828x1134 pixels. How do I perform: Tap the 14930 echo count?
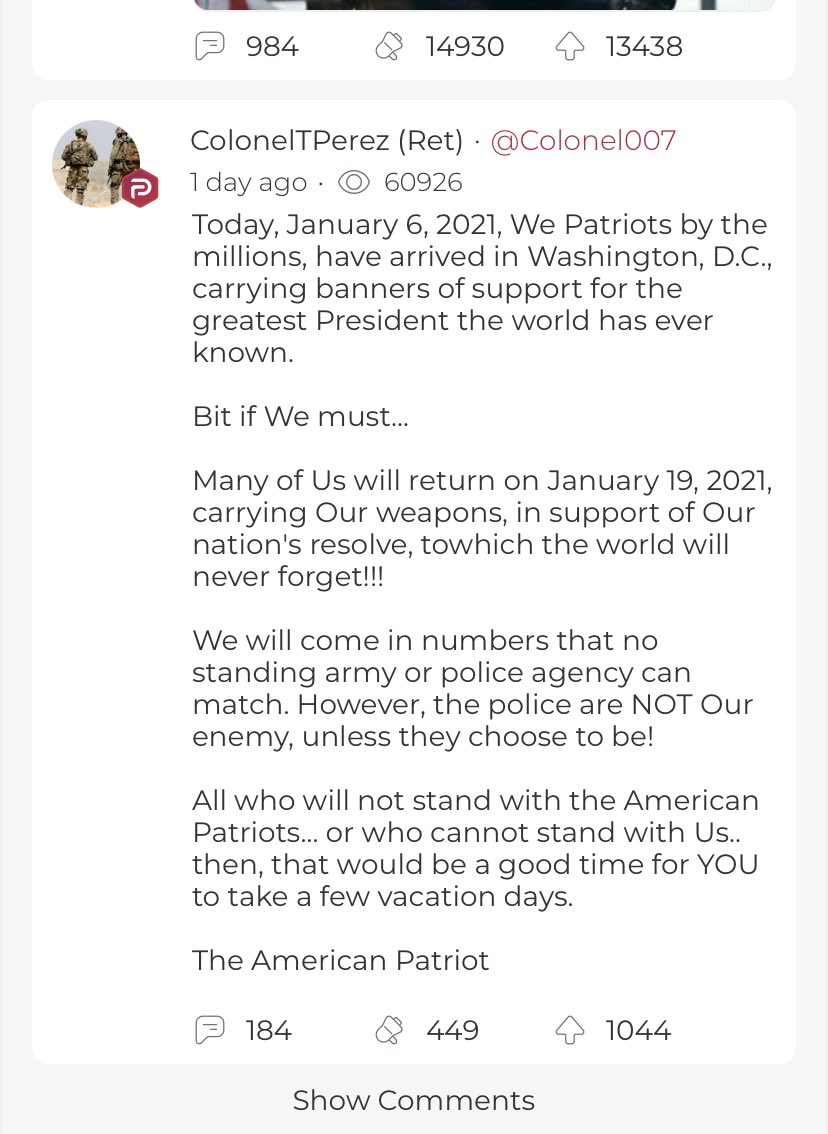click(x=464, y=47)
